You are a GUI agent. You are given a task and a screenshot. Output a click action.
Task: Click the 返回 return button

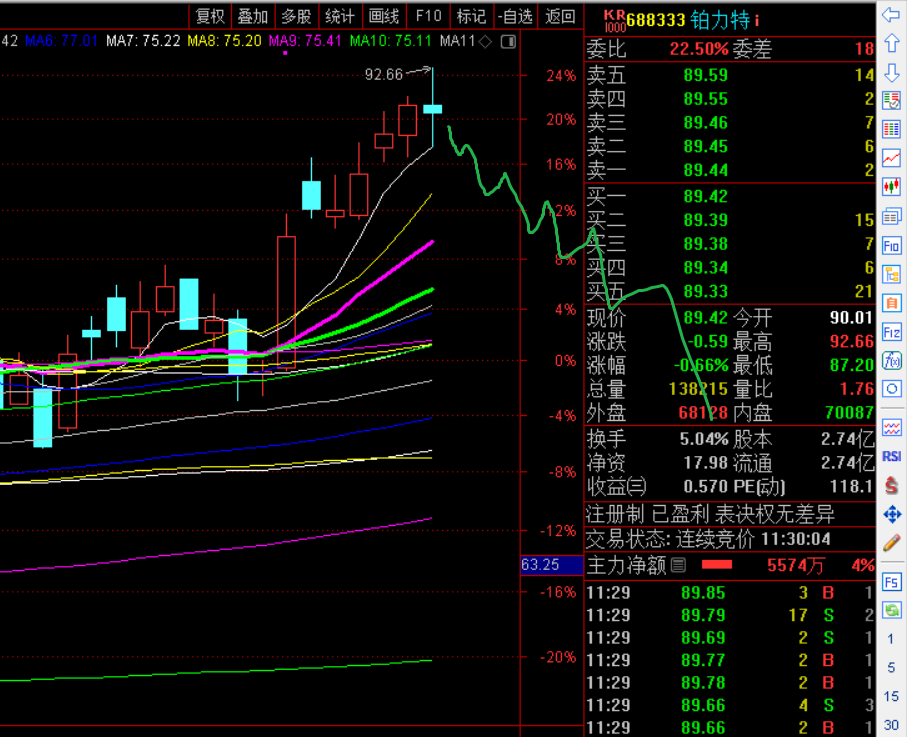560,16
